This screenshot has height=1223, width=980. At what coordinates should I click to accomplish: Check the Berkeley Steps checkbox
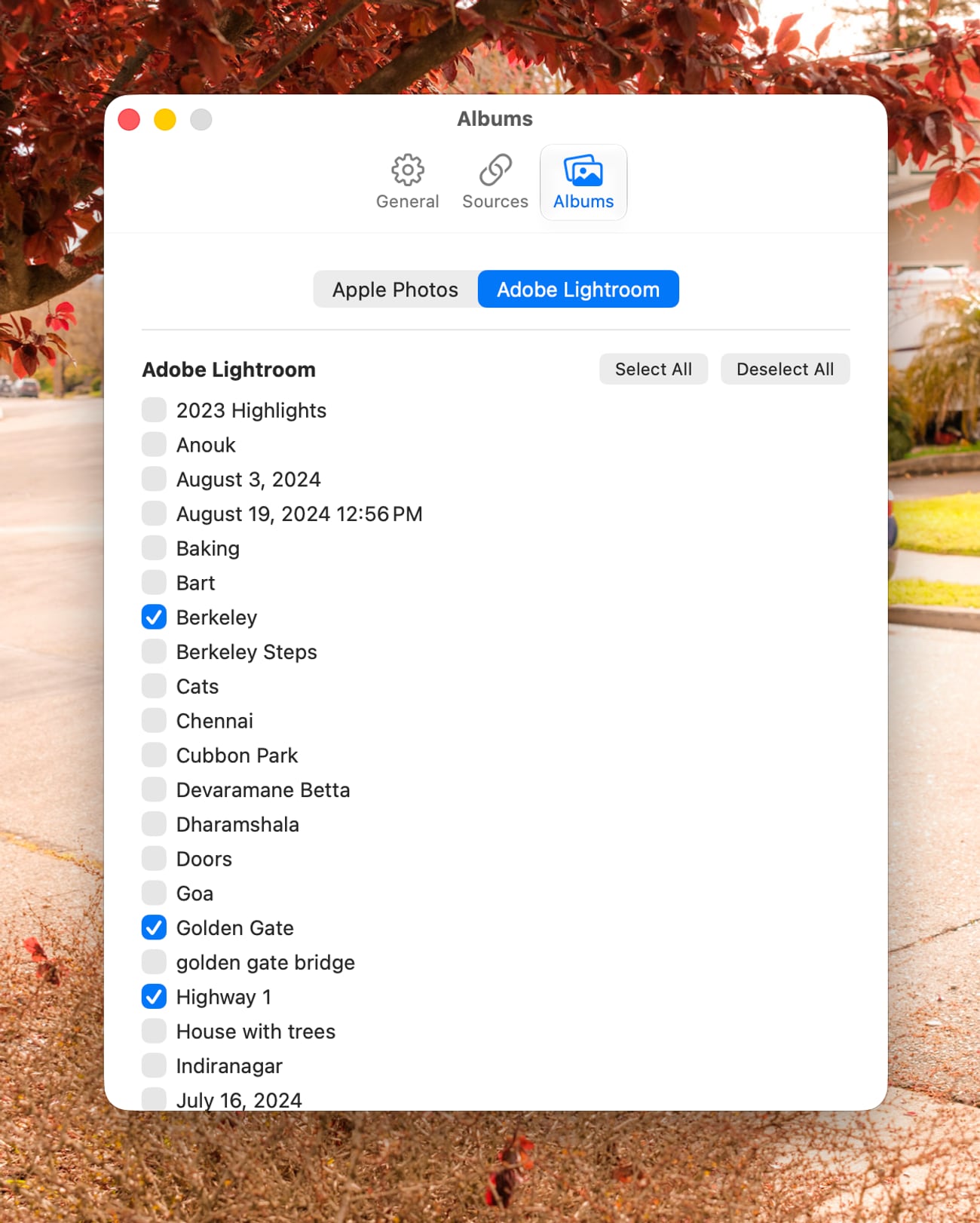point(155,651)
